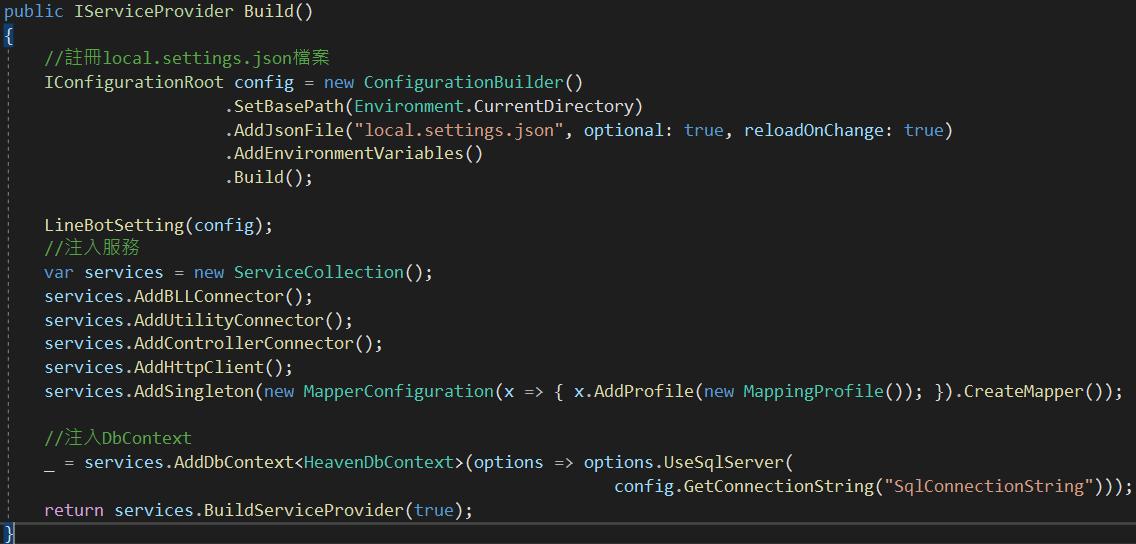
Task: Click the AddHttpClient call
Action: point(199,367)
